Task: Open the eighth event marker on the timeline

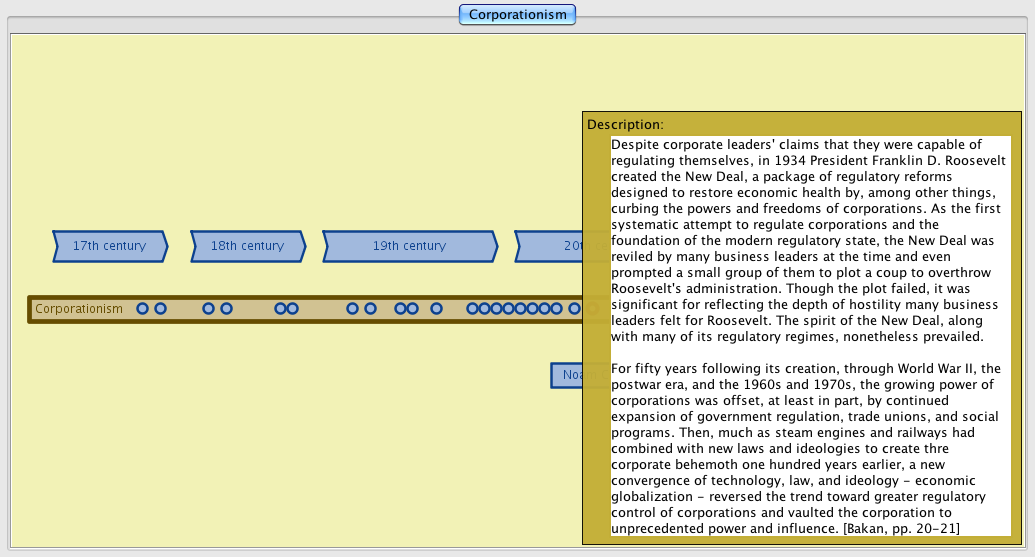Action: pos(370,309)
